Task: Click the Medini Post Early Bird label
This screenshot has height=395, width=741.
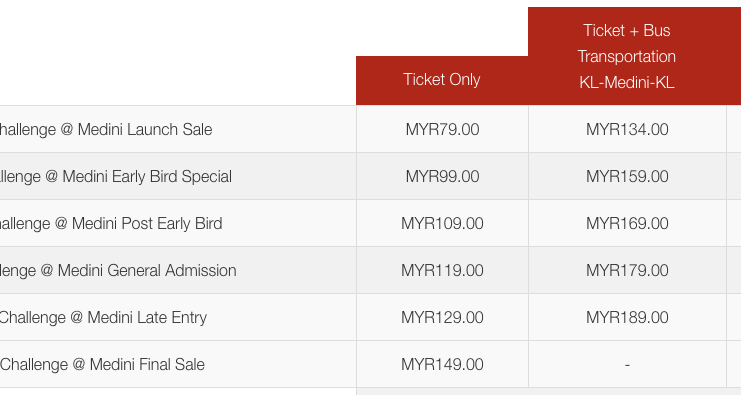Action: click(x=111, y=223)
